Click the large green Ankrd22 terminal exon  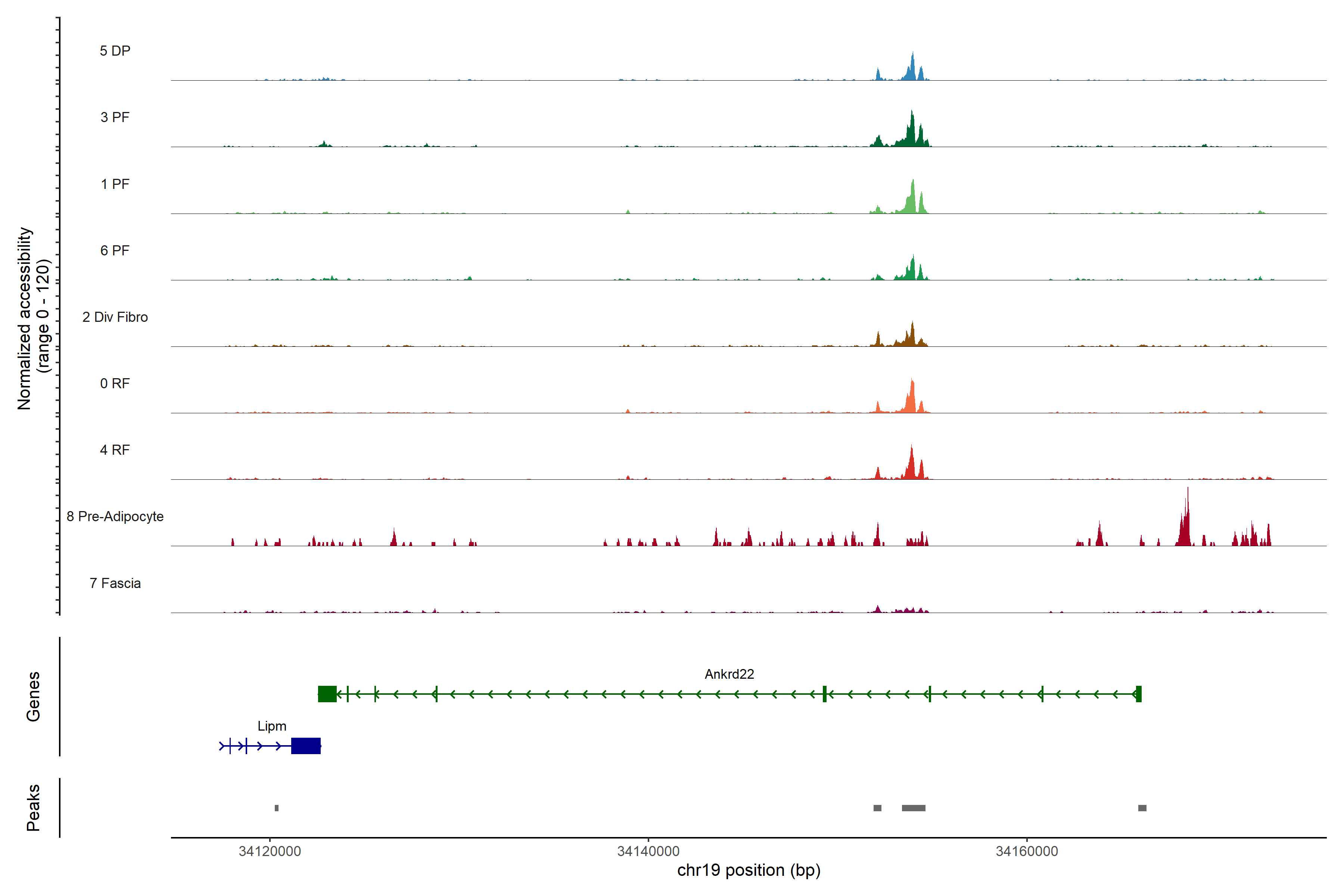point(327,694)
